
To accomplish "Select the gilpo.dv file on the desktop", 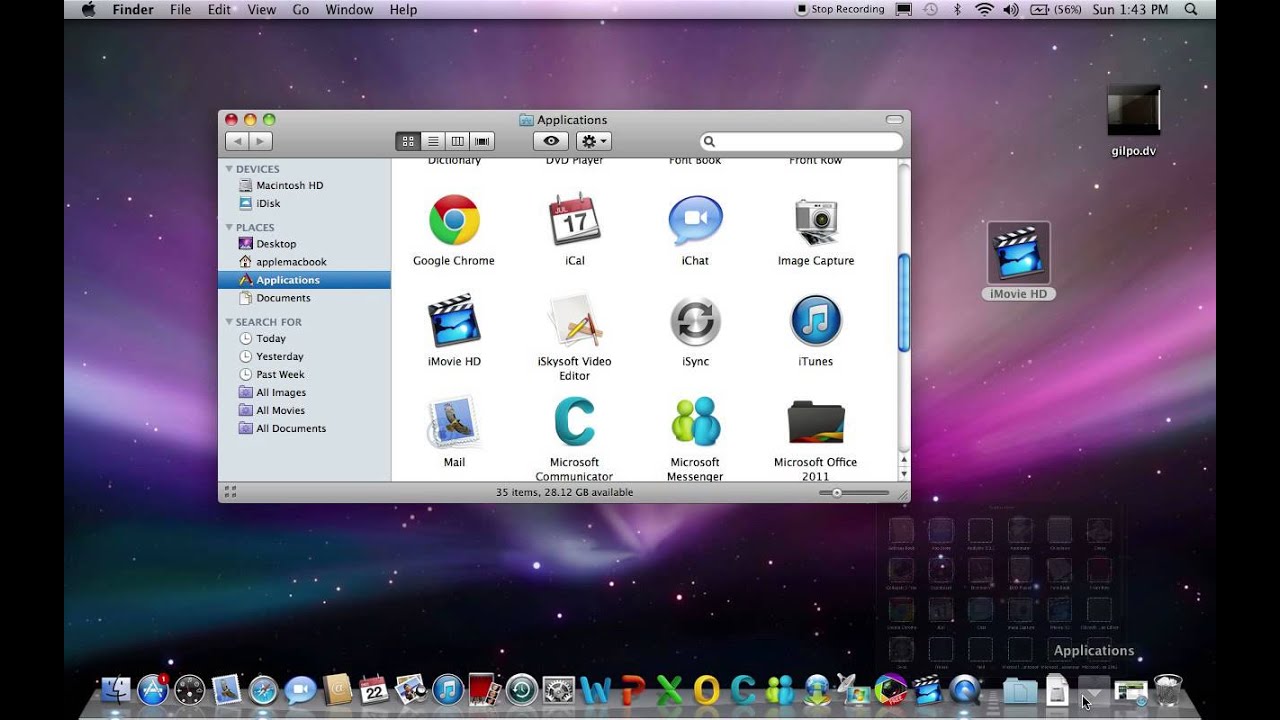I will point(1134,110).
